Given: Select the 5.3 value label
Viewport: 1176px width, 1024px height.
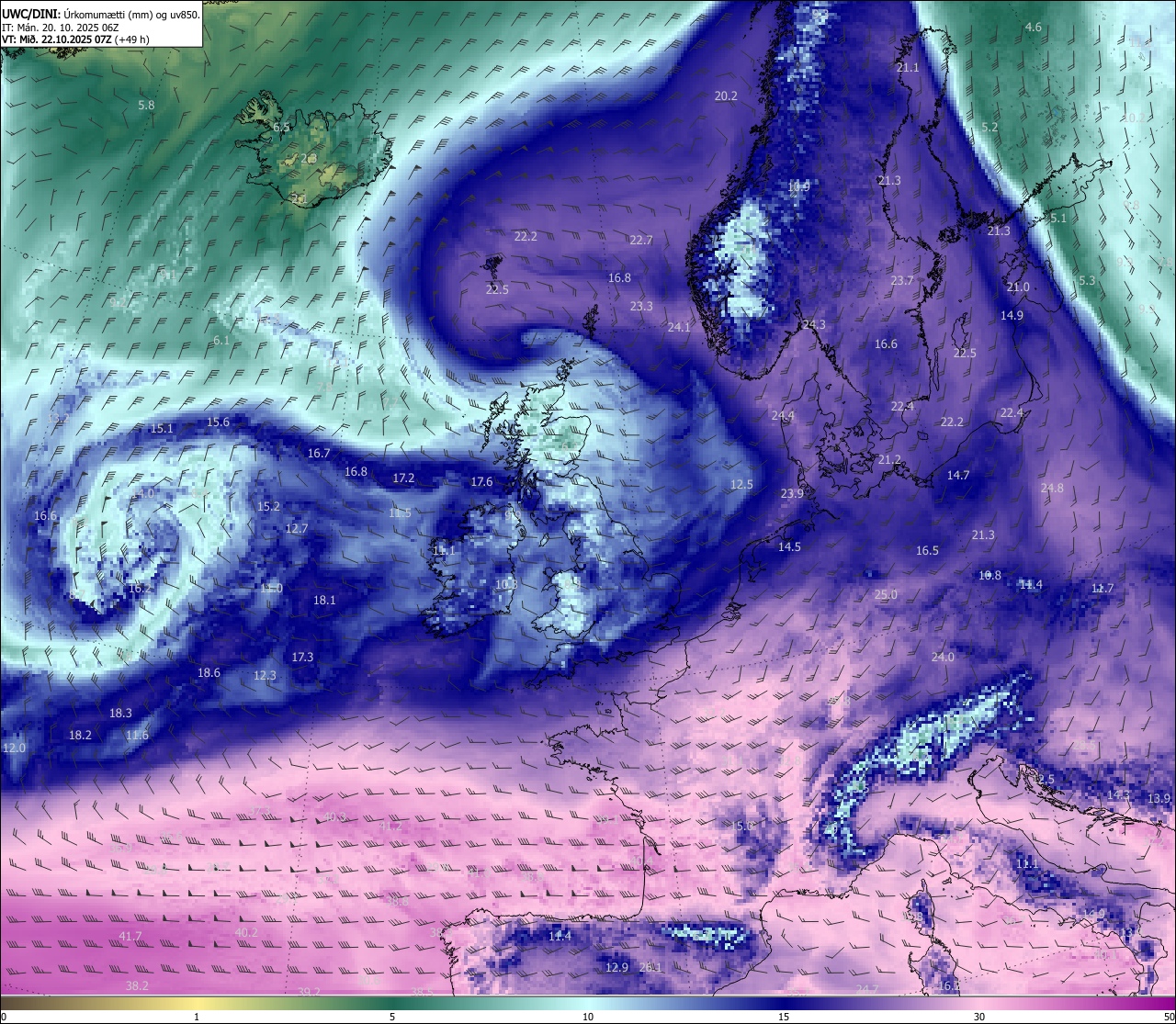Looking at the screenshot, I should (x=1087, y=281).
